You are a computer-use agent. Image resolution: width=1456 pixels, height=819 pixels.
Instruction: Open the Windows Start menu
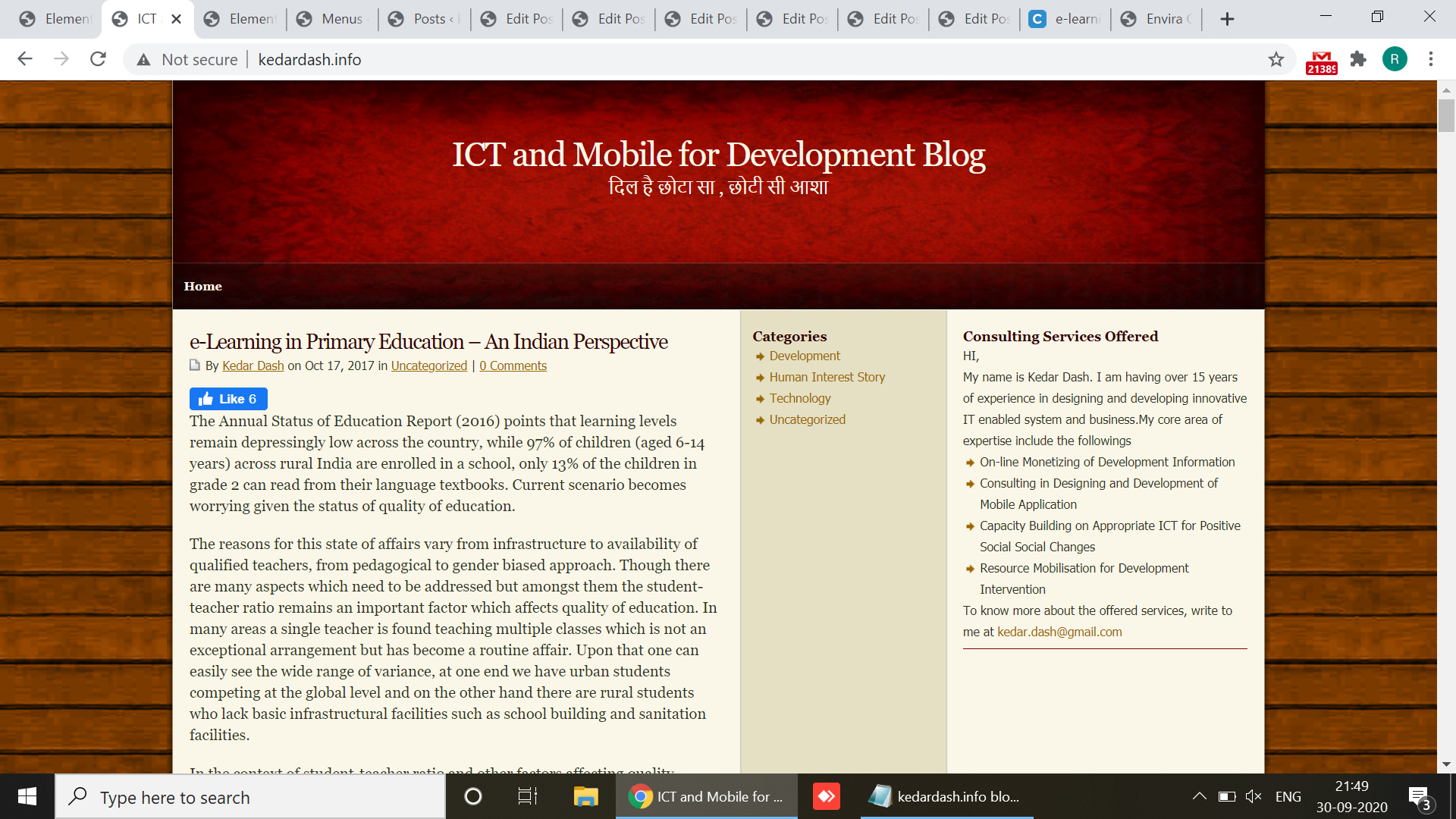click(x=27, y=796)
